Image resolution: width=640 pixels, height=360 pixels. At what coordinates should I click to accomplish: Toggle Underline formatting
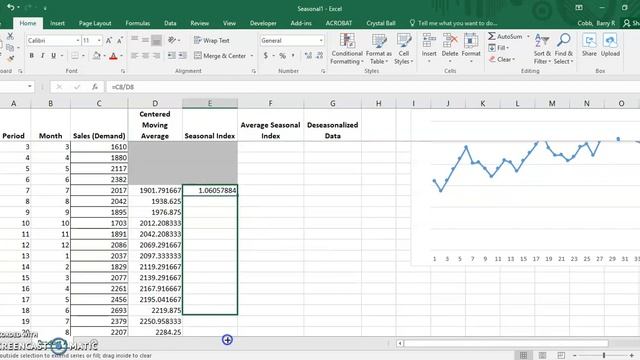(53, 56)
